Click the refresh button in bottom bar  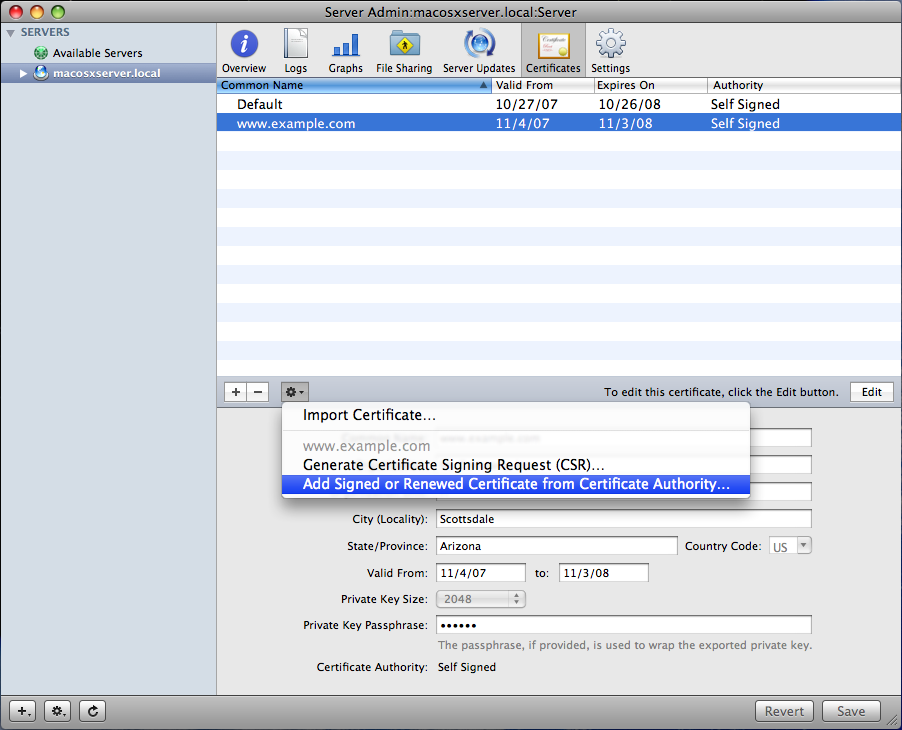tap(93, 711)
